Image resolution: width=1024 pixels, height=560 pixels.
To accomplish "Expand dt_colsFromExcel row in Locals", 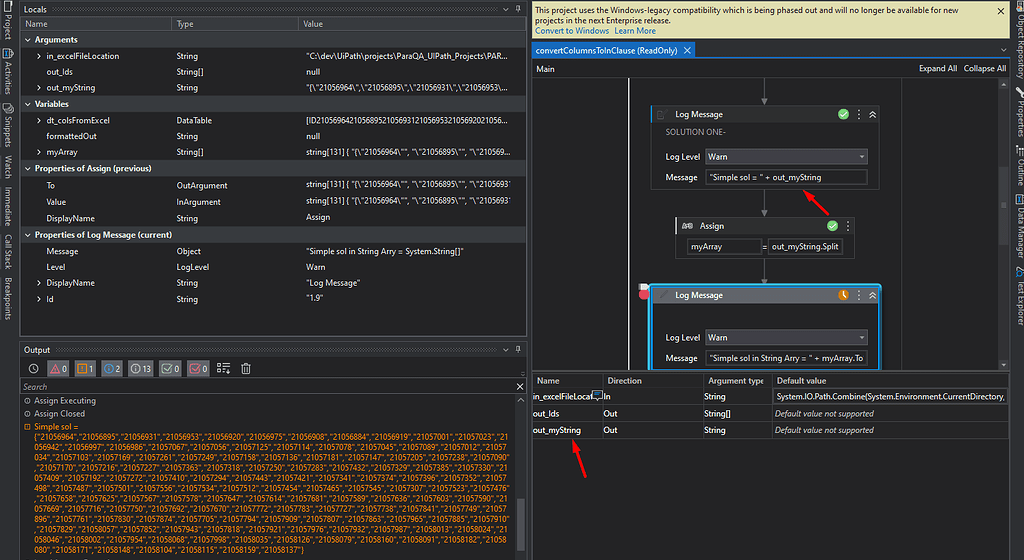I will (x=39, y=120).
